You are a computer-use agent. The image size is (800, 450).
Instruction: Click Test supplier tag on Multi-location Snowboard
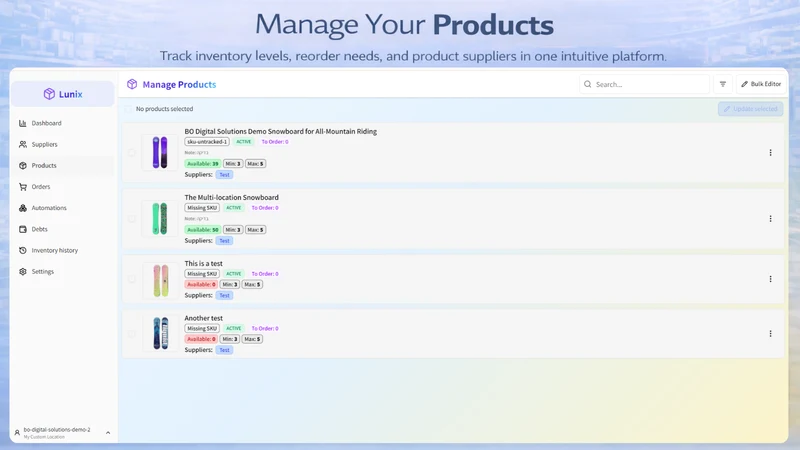click(x=224, y=241)
